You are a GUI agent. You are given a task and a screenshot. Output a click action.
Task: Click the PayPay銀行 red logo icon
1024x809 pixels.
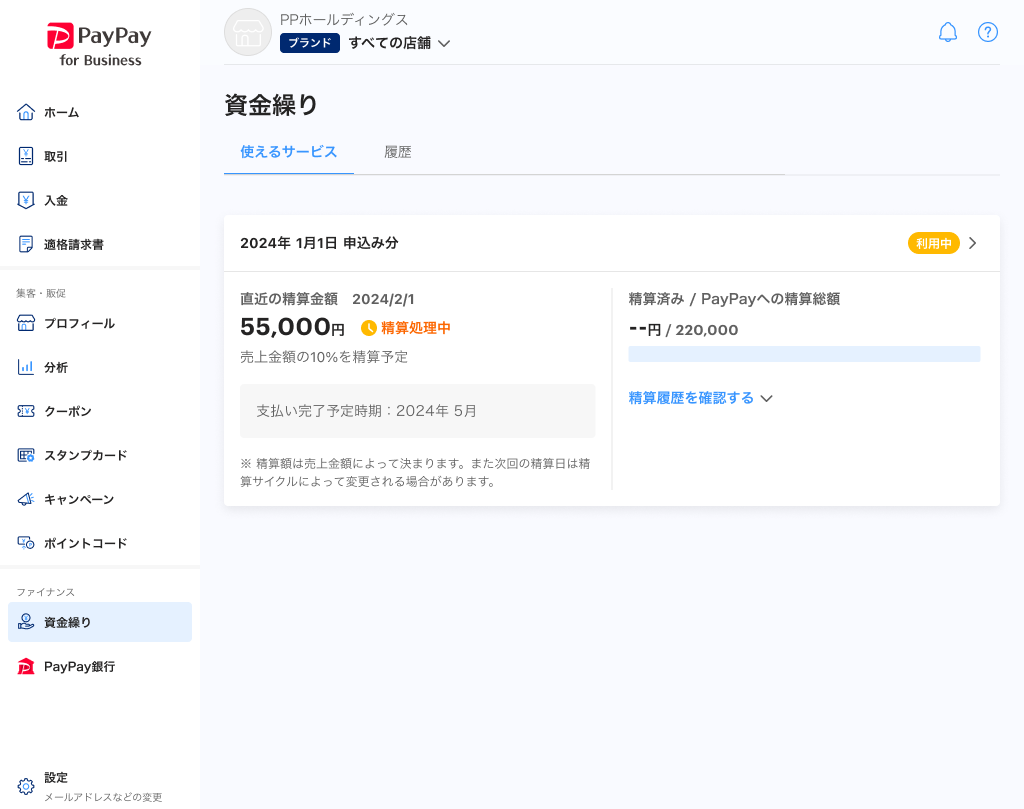(25, 666)
